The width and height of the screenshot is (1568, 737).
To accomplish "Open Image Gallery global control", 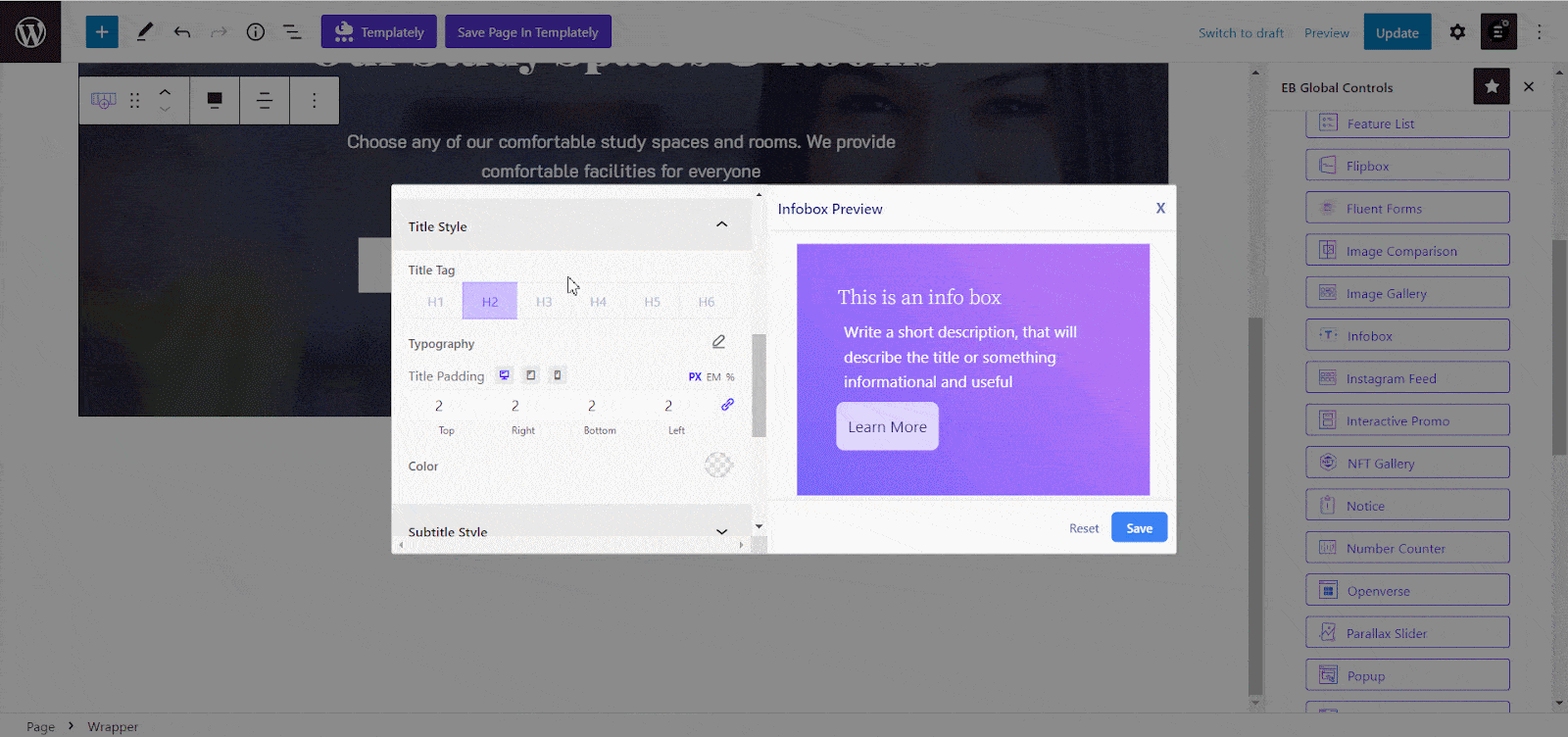I will tap(1407, 293).
